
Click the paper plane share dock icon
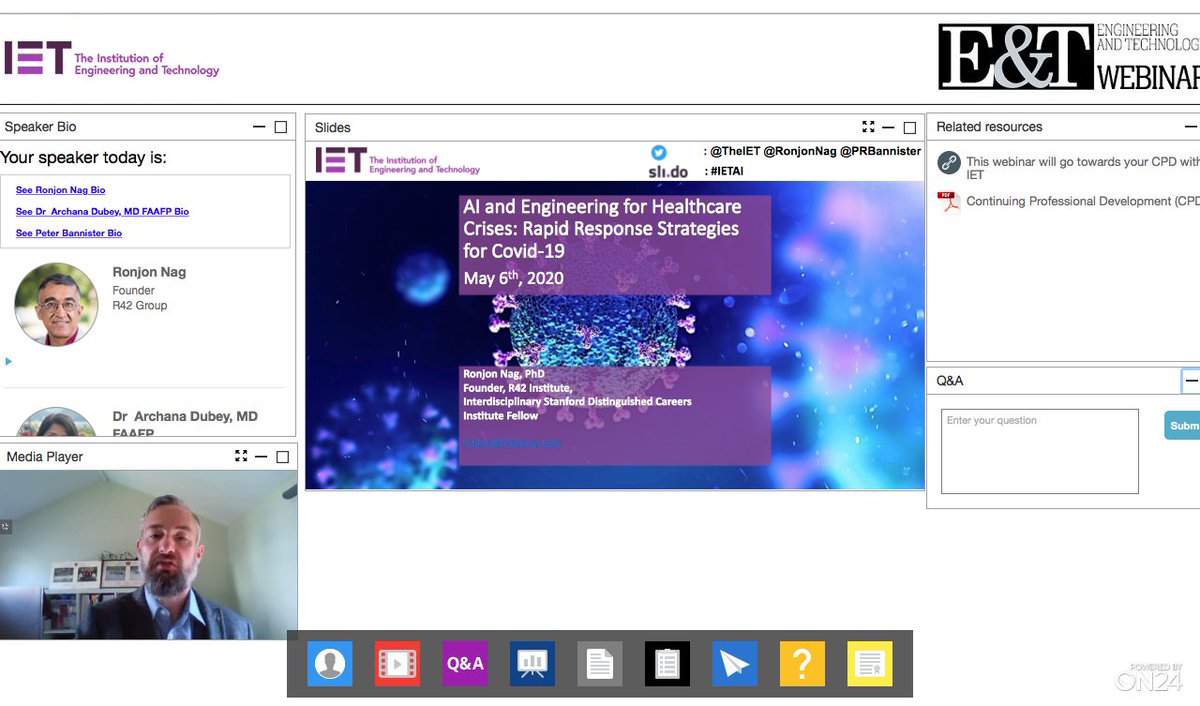coord(735,663)
